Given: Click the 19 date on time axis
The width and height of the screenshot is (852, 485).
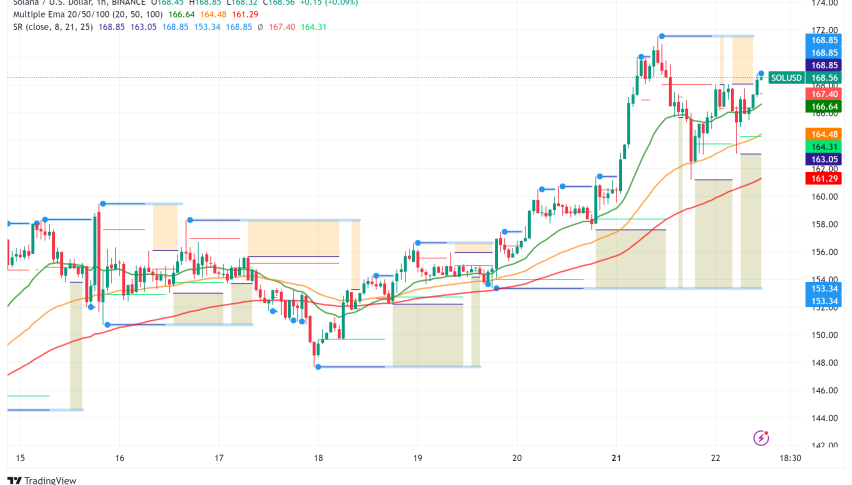Looking at the screenshot, I should coord(417,458).
